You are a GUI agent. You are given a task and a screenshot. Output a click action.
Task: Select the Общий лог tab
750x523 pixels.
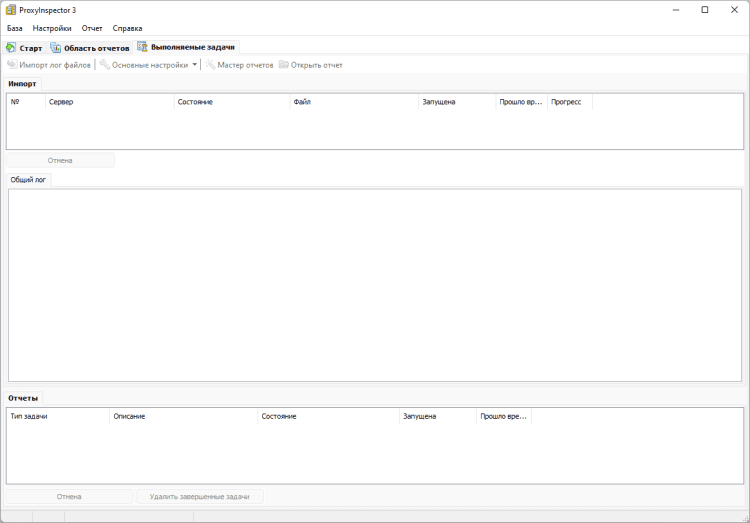[x=28, y=180]
